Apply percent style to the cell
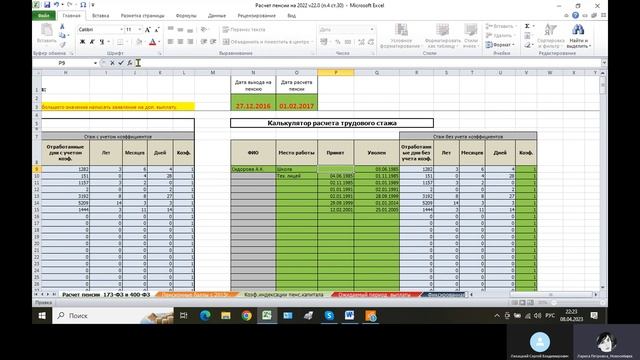This screenshot has width=640, height=360. tap(338, 42)
